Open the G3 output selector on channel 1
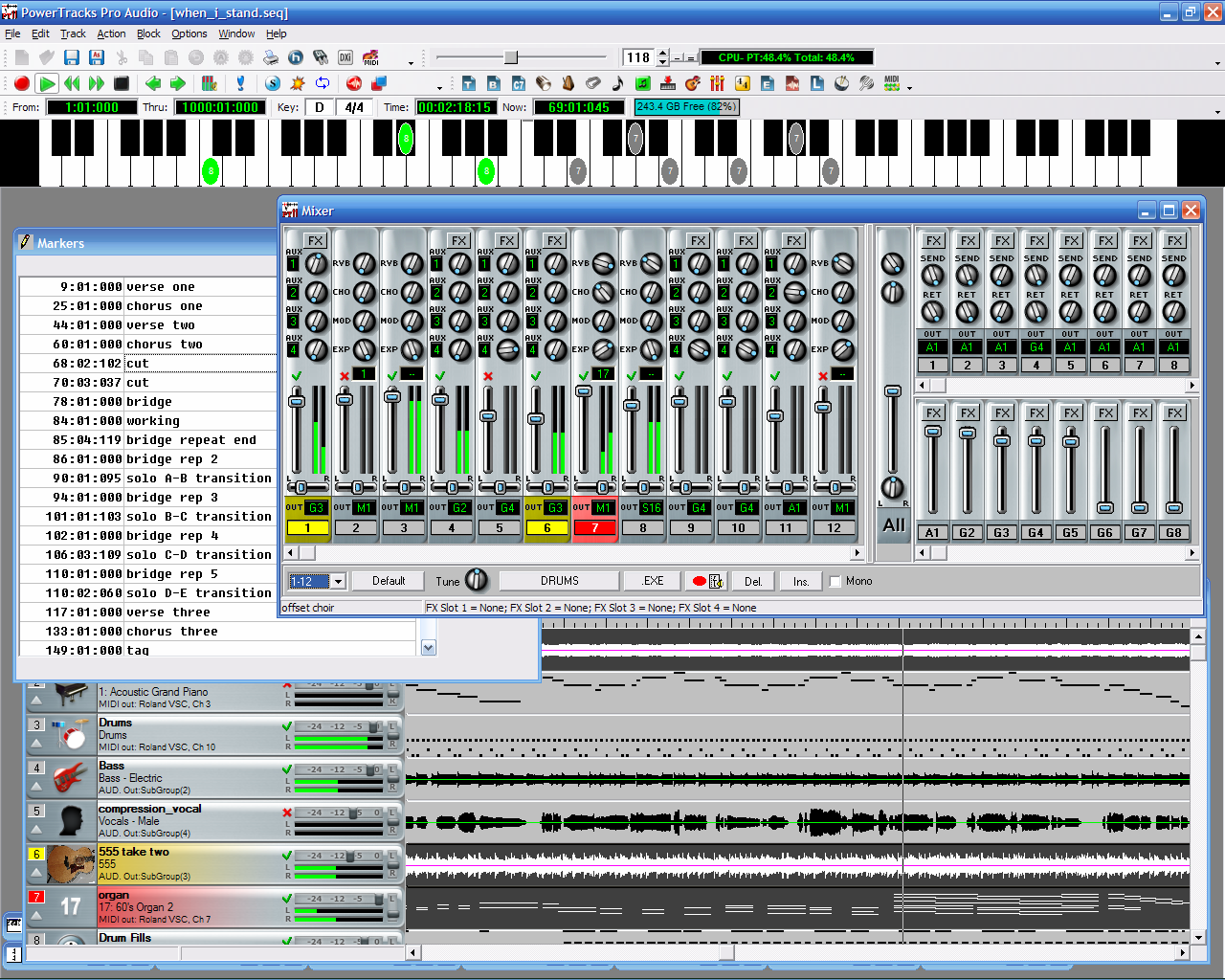 pos(316,507)
